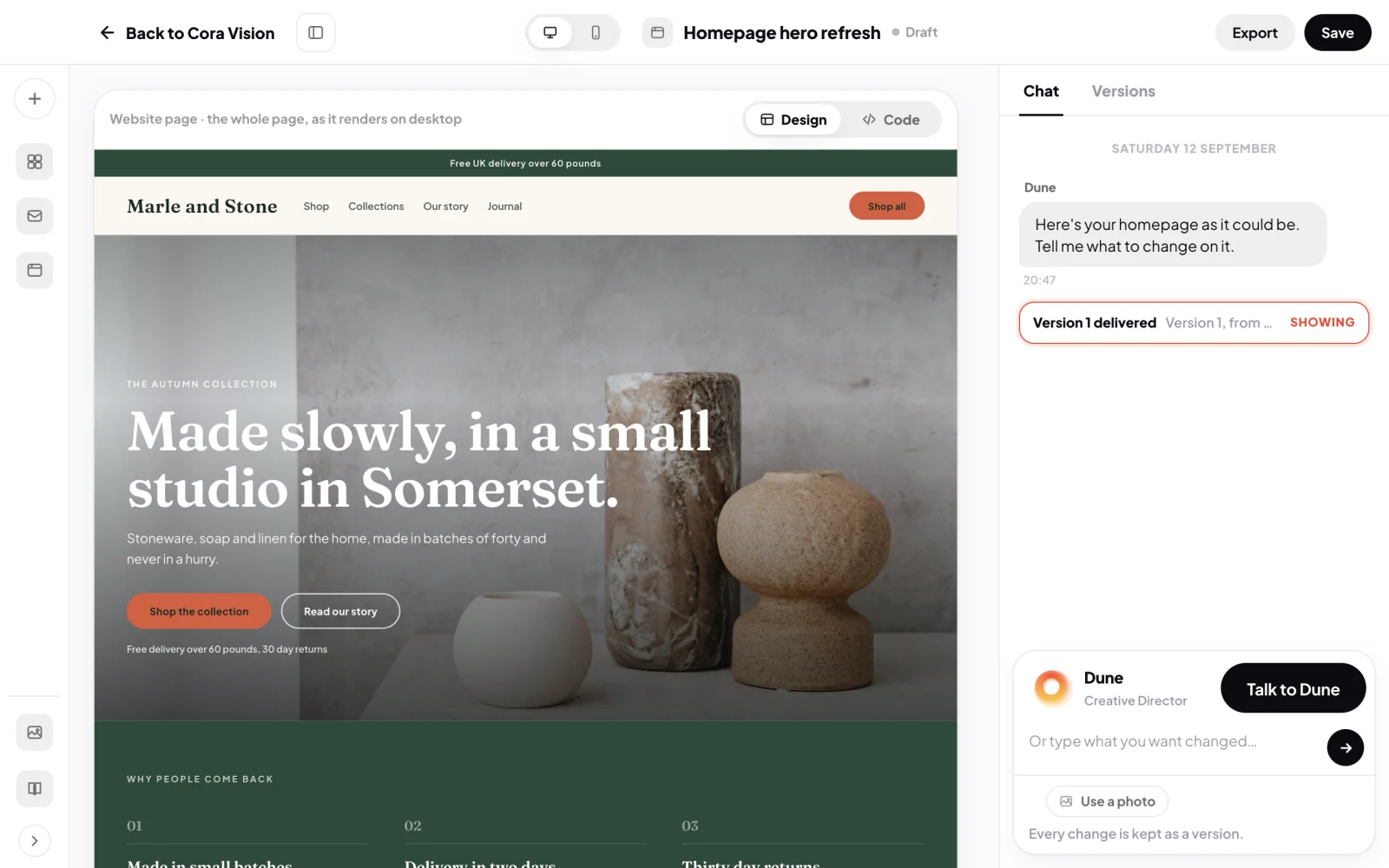Open the Versions tab
The height and width of the screenshot is (868, 1389).
point(1123,91)
